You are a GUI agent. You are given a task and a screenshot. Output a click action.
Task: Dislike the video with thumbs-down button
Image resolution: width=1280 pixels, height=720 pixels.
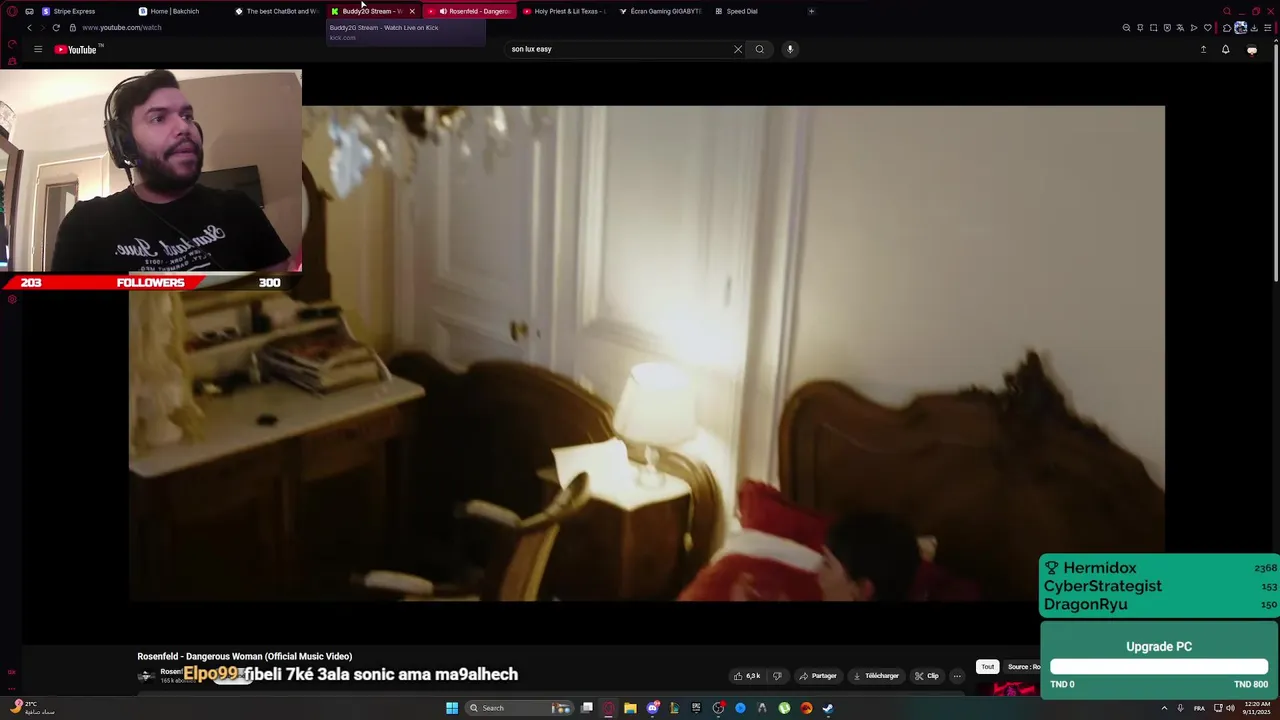(x=777, y=676)
